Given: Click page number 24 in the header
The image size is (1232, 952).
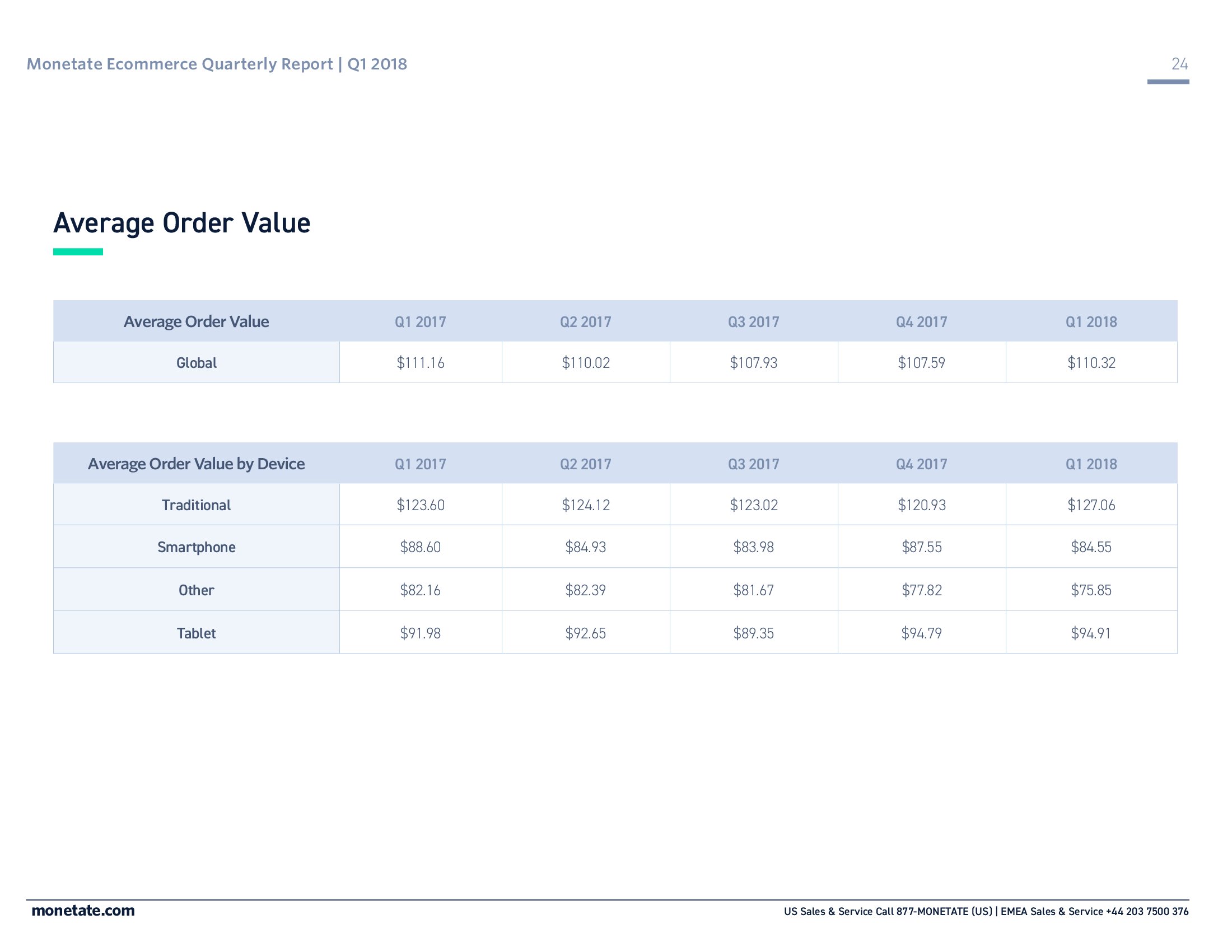Looking at the screenshot, I should (1179, 64).
